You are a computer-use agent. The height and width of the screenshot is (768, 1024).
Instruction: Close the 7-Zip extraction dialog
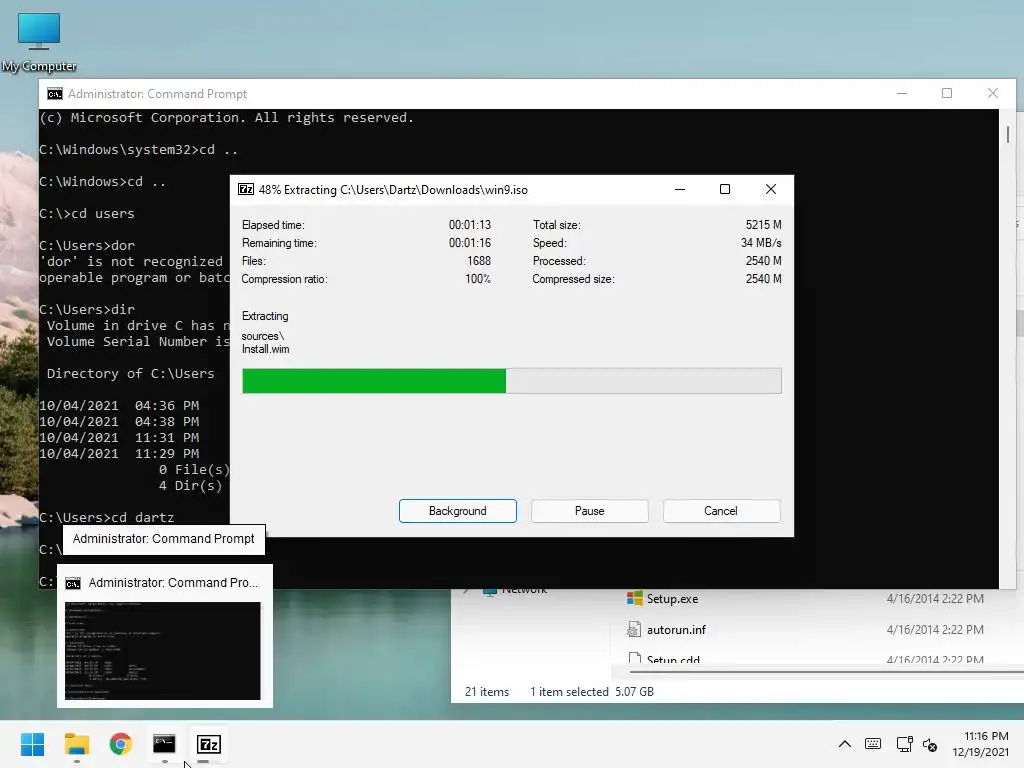pyautogui.click(x=771, y=189)
